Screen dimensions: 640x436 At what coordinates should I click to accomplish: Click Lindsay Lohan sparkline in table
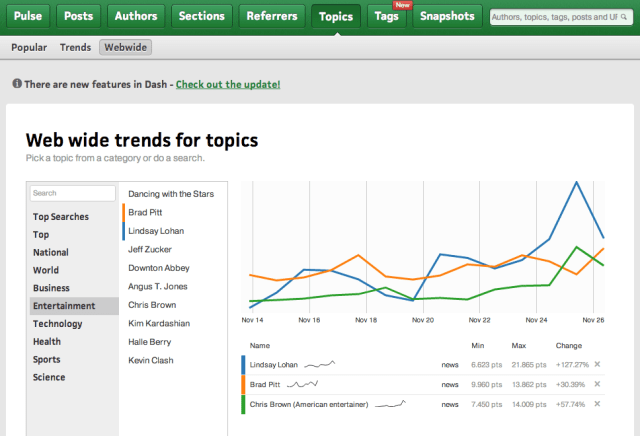[320, 364]
